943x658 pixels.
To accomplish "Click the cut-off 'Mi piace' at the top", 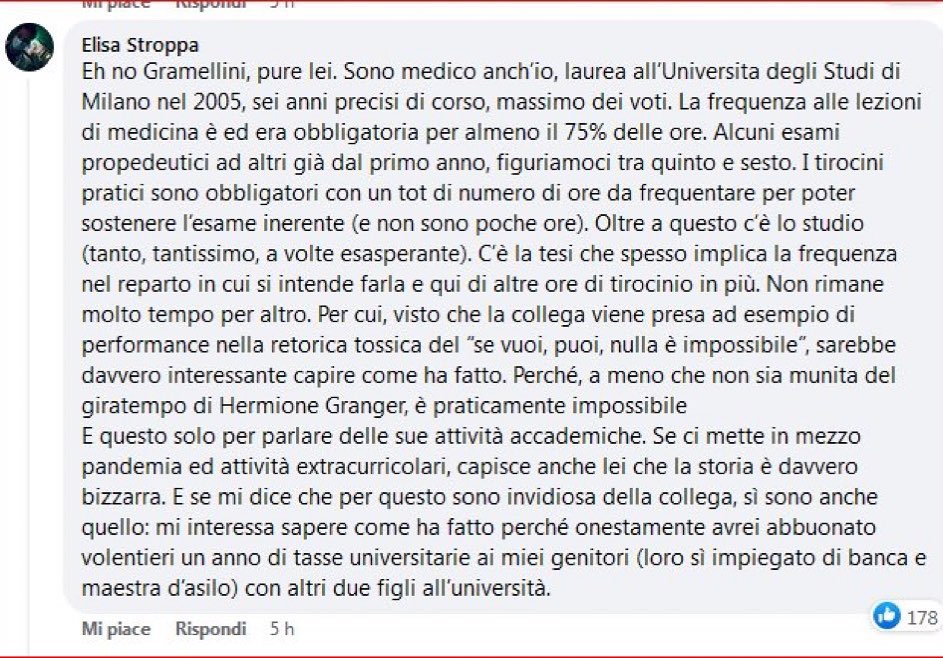I will click(116, 4).
